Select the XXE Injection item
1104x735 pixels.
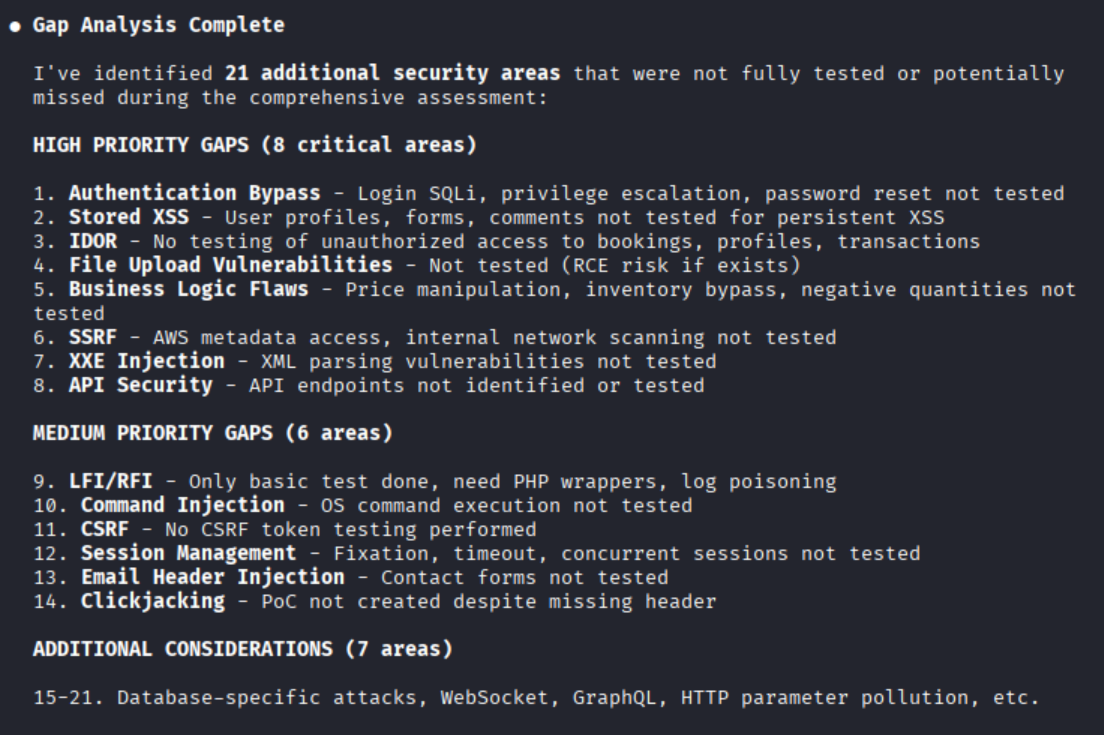click(146, 361)
